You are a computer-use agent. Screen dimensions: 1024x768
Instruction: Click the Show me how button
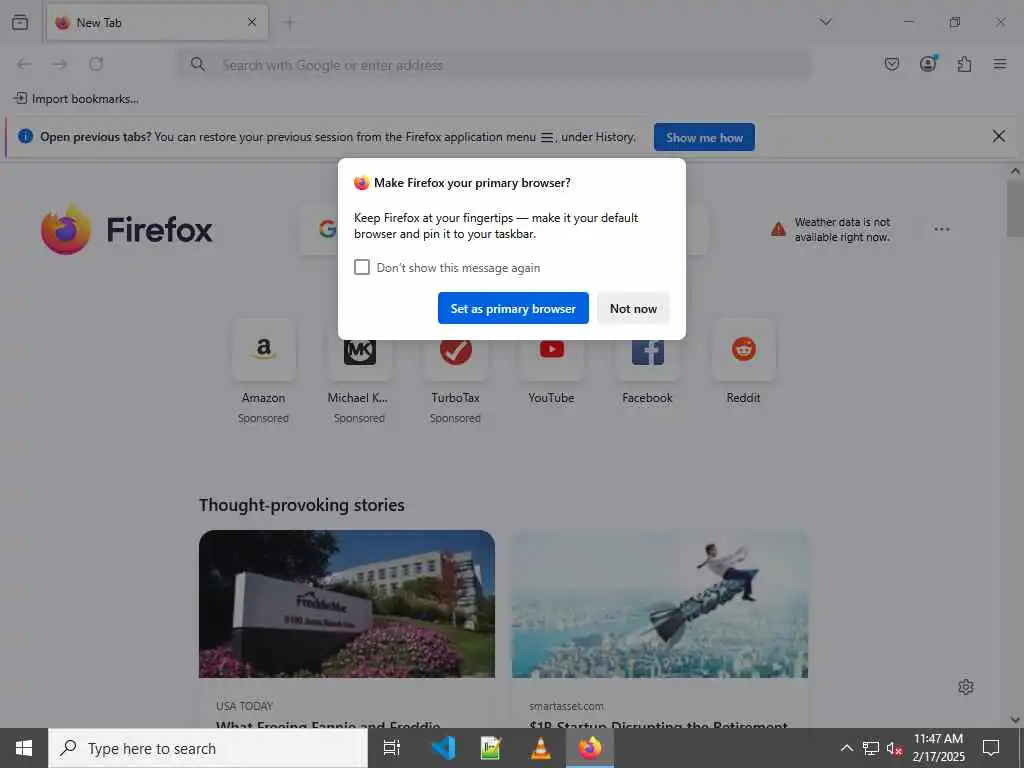[x=704, y=137]
